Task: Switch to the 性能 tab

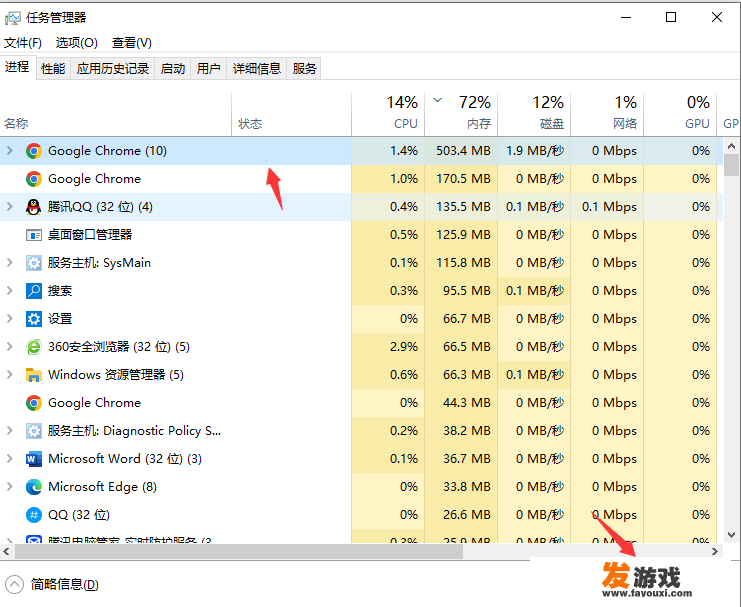Action: [x=53, y=69]
